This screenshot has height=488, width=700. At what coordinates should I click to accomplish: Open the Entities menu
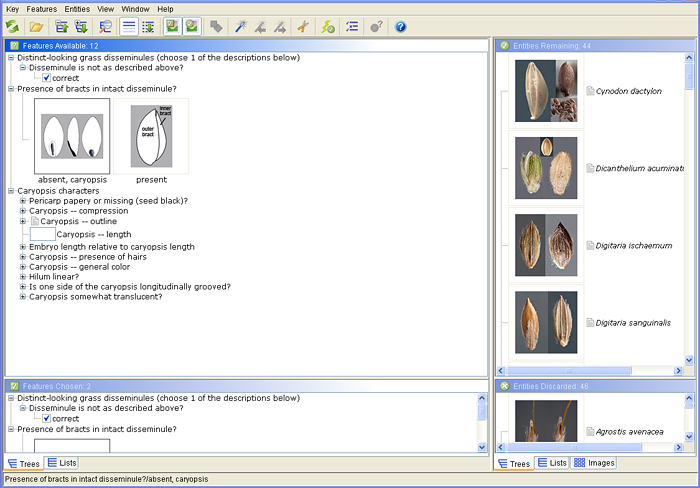tap(77, 9)
